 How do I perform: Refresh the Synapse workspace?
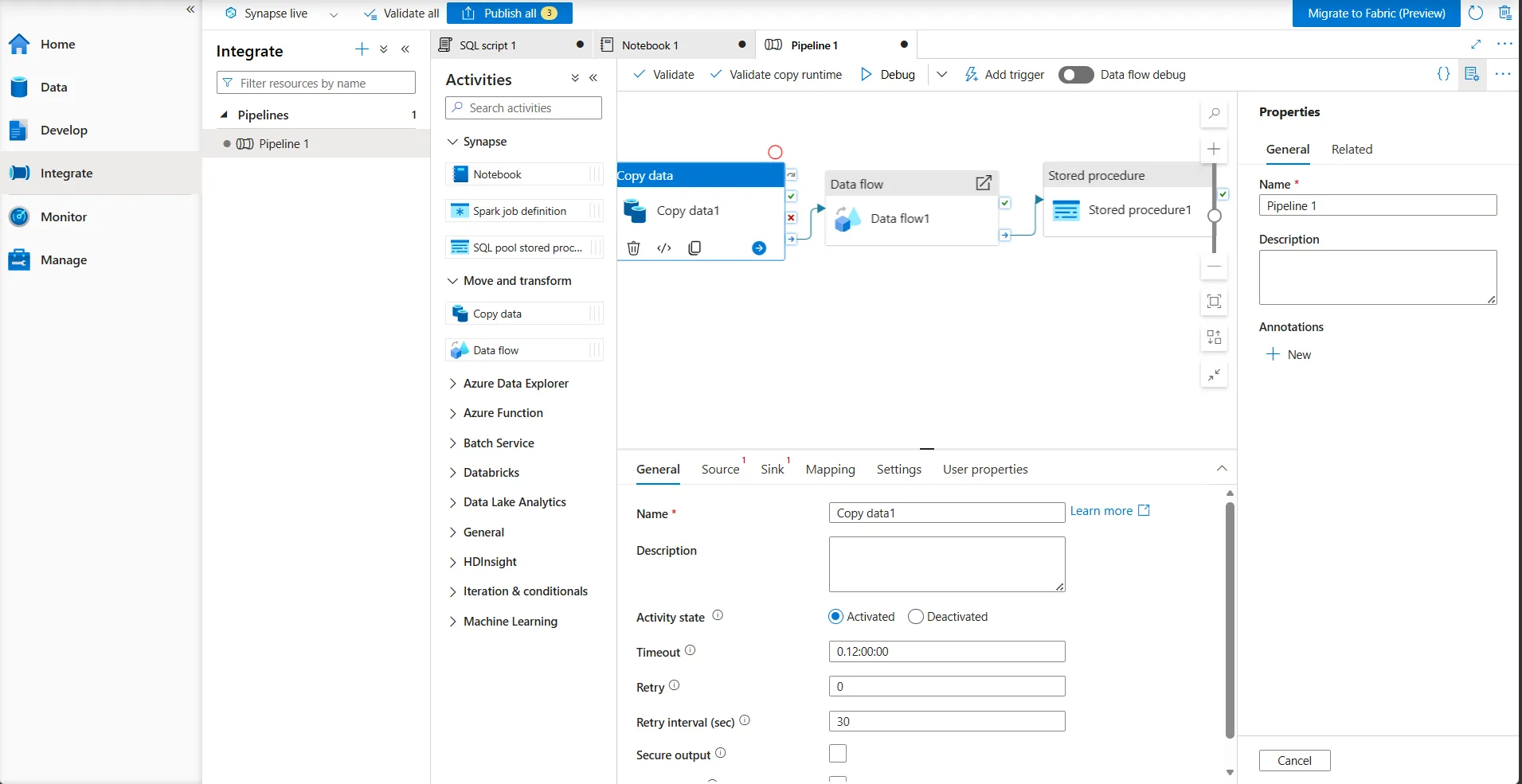click(x=1476, y=13)
